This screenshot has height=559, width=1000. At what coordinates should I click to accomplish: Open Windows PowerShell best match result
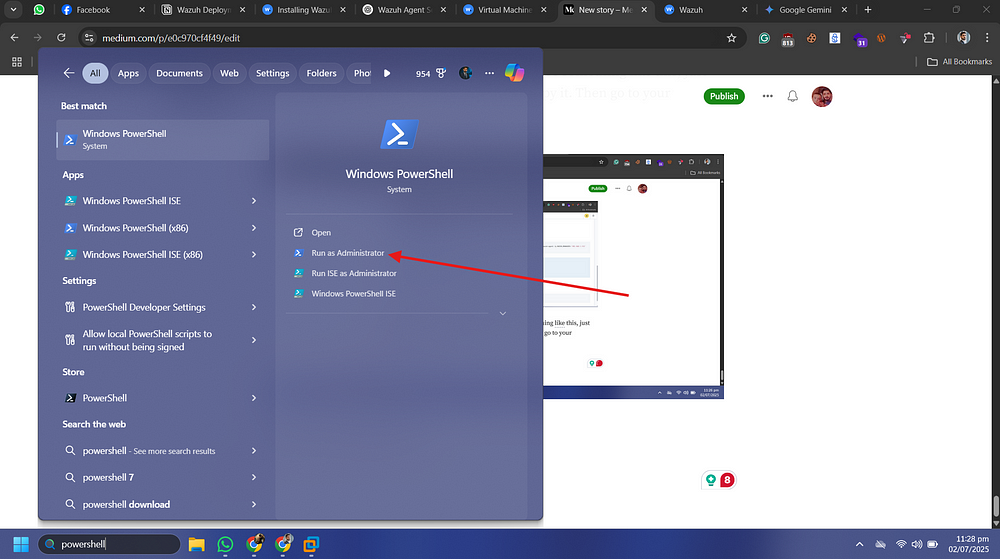(163, 140)
